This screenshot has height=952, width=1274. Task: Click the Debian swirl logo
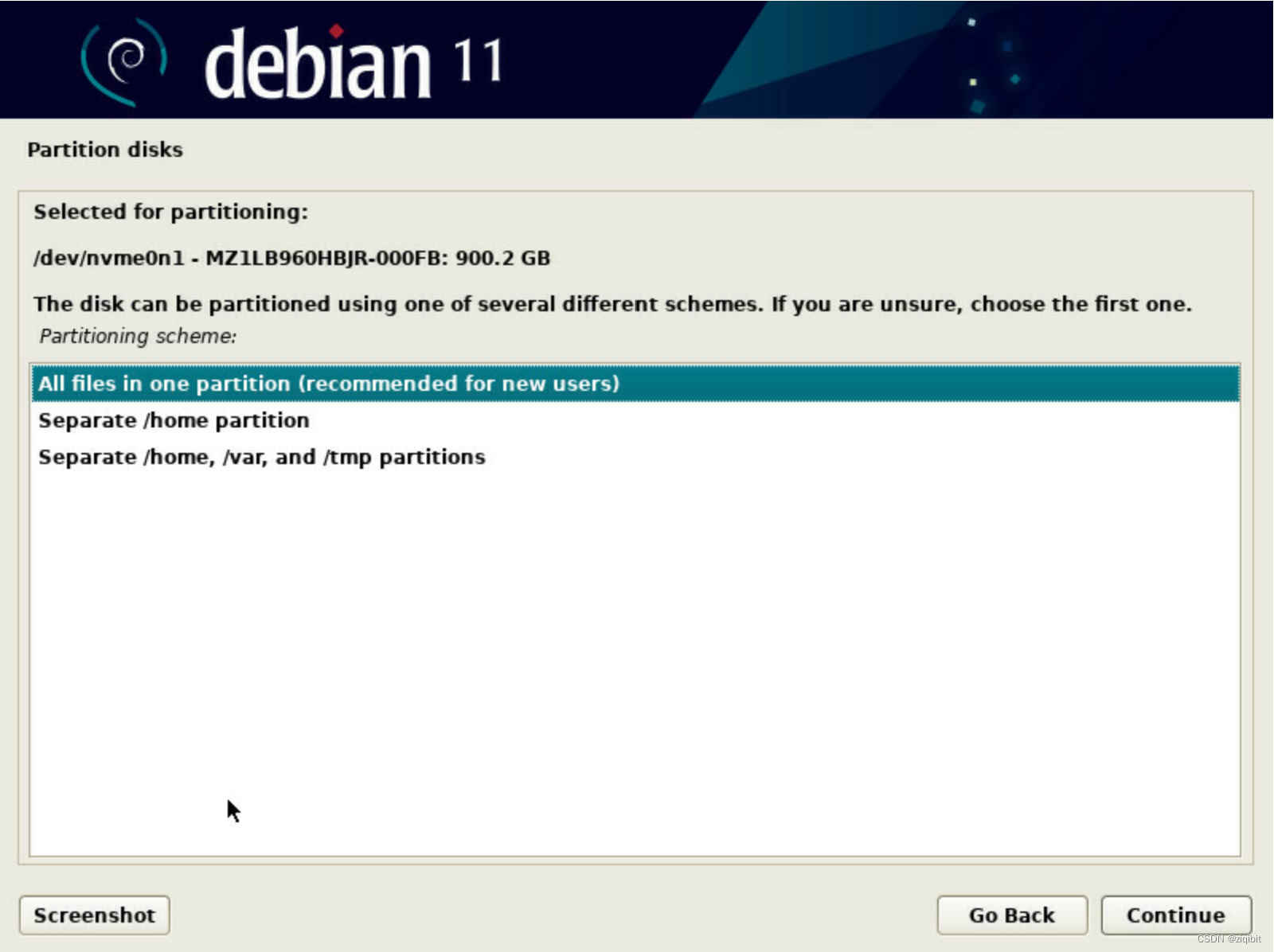point(123,60)
